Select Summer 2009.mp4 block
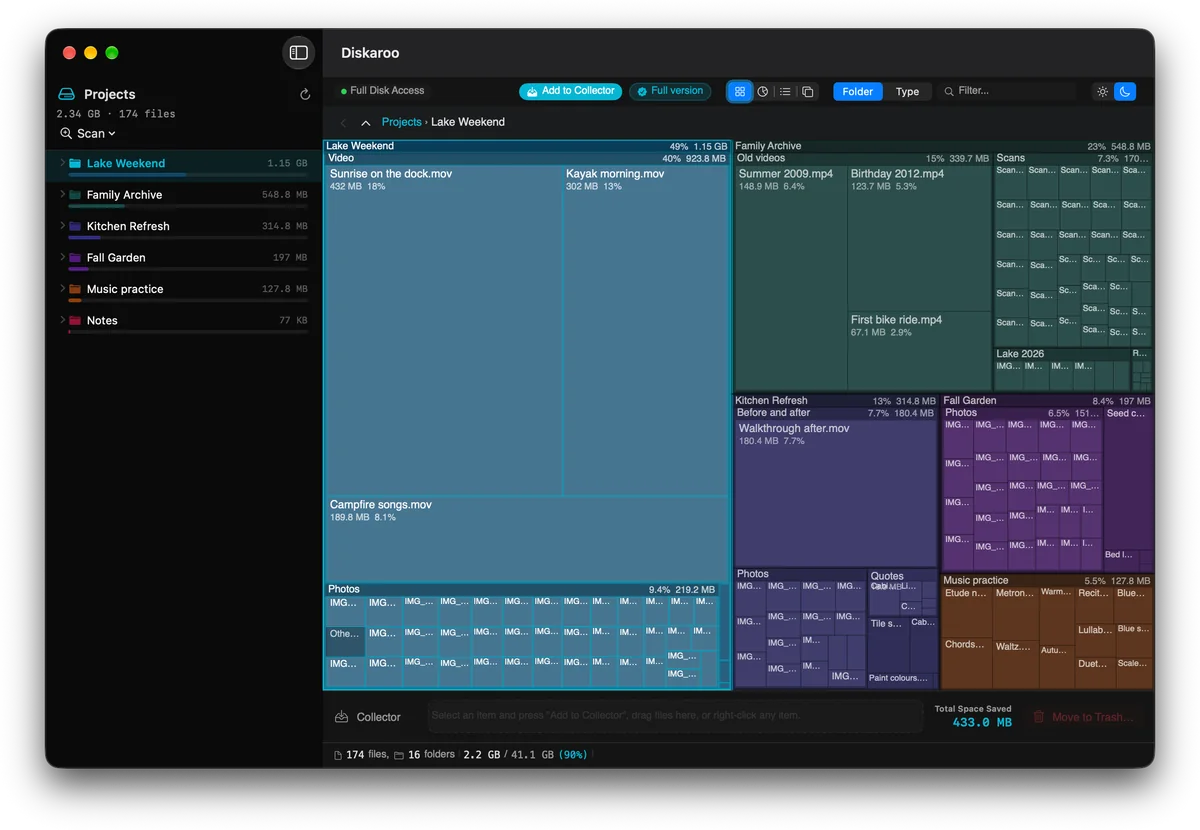The height and width of the screenshot is (830, 1200). (791, 277)
